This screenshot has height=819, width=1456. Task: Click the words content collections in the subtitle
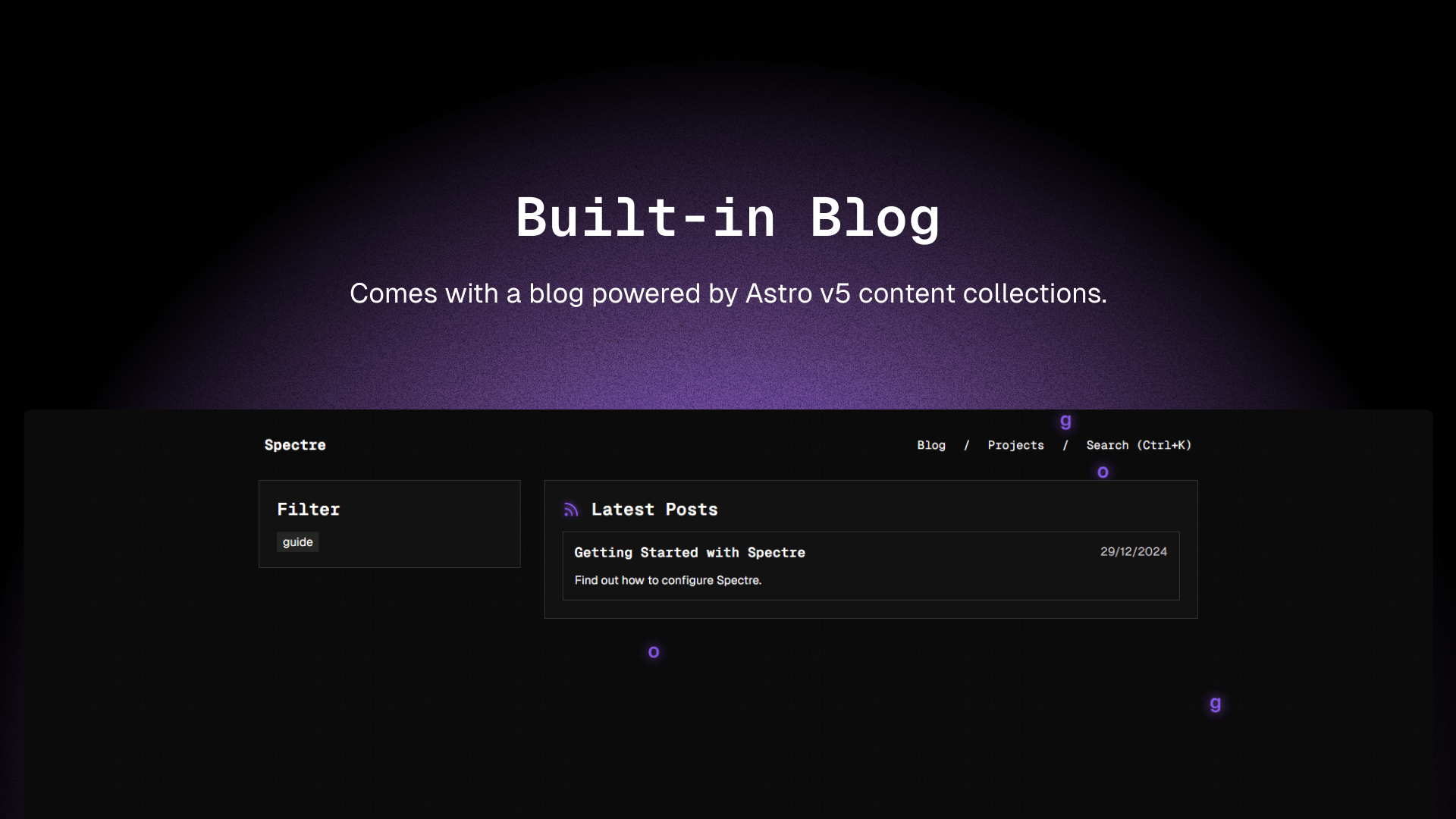click(982, 293)
